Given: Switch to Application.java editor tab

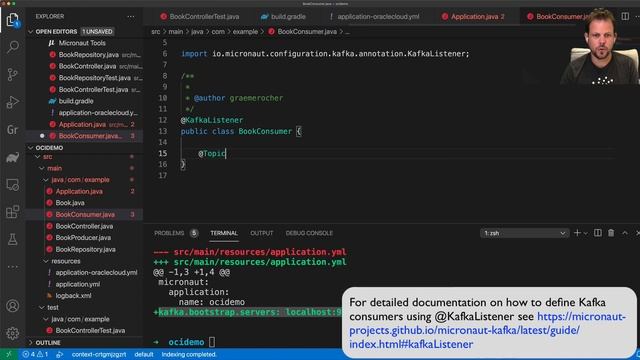Looking at the screenshot, I should (x=473, y=17).
